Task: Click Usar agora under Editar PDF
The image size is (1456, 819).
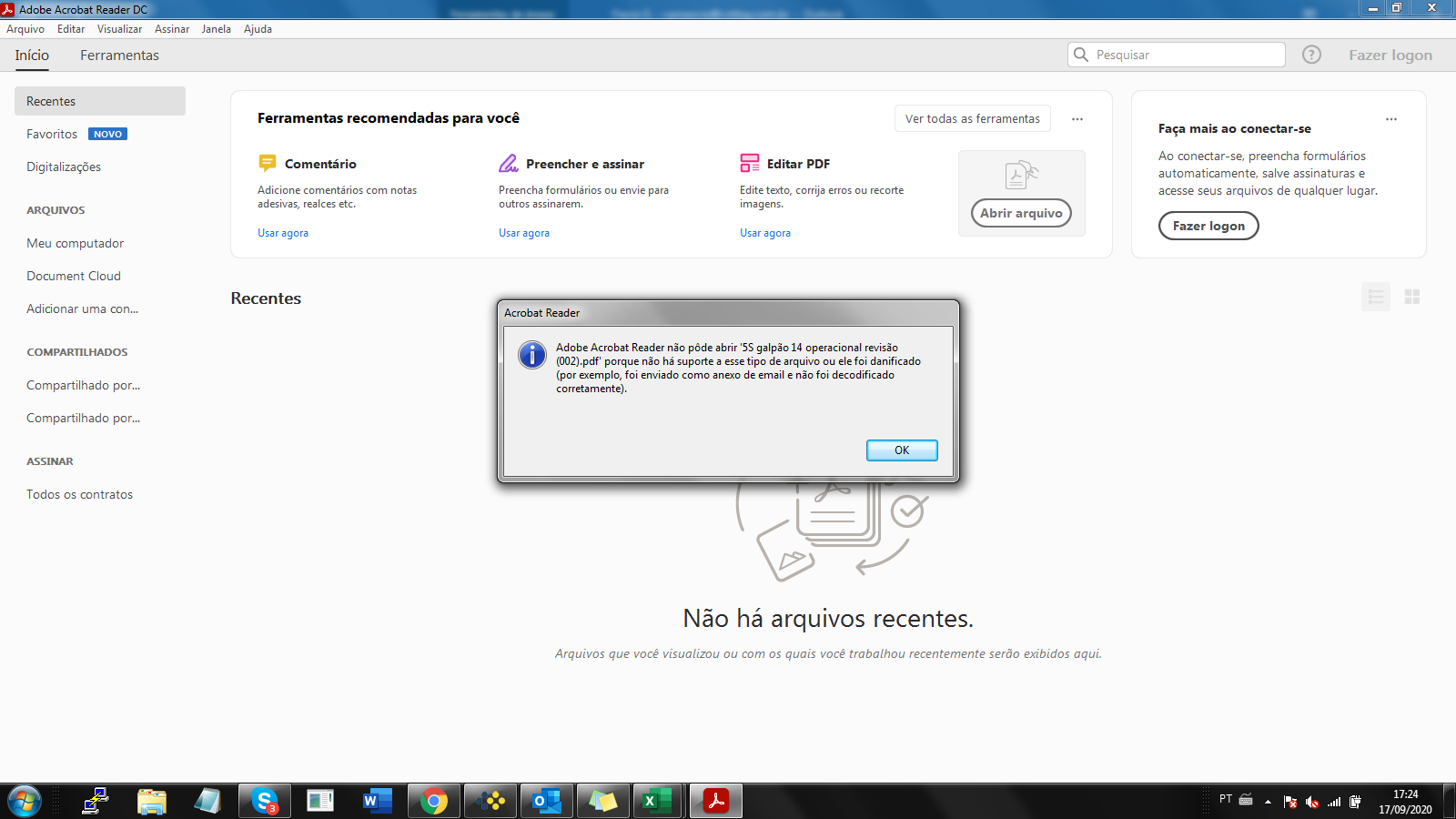Action: tap(765, 233)
